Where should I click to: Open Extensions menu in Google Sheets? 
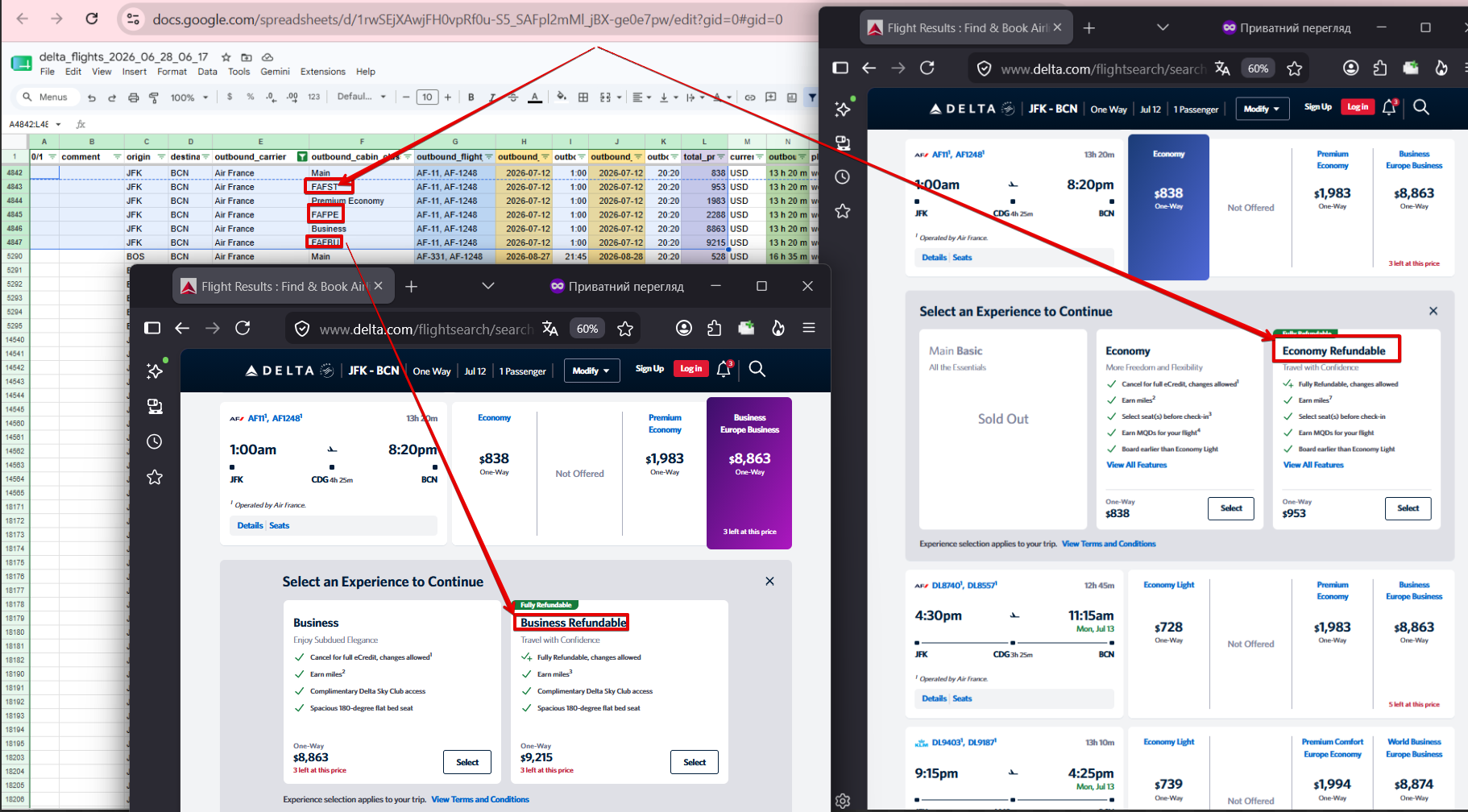(x=322, y=72)
